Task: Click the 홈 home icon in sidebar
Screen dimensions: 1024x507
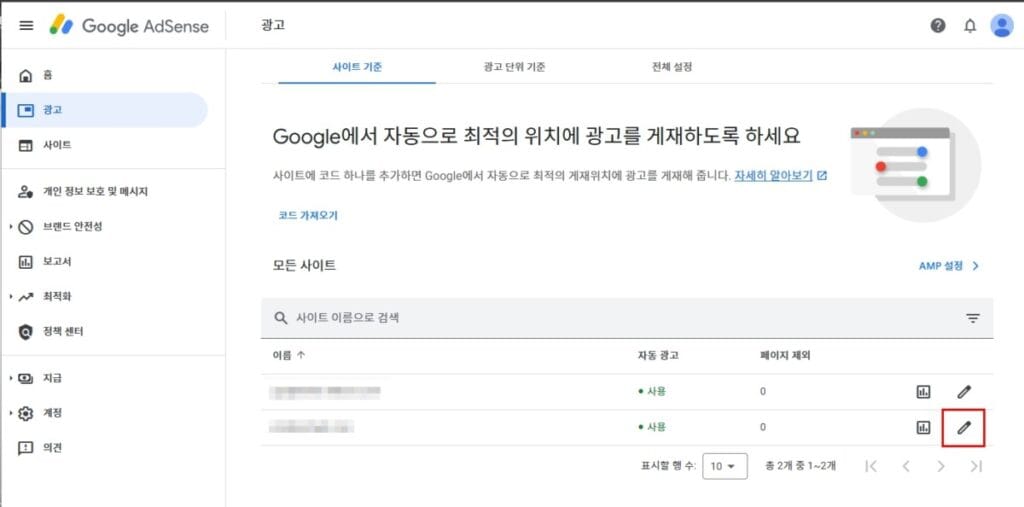Action: click(x=25, y=75)
